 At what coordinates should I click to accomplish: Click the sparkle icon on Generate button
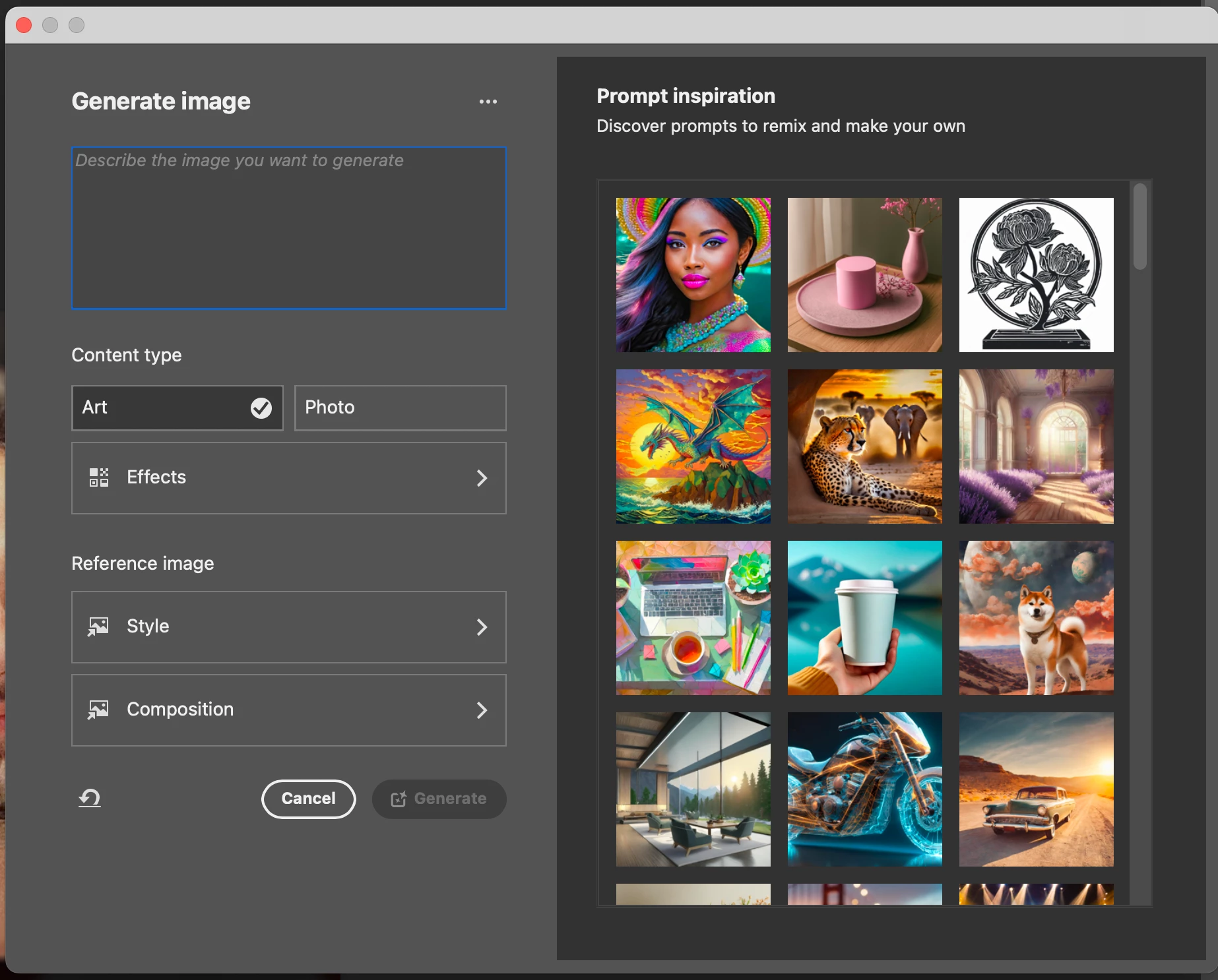pyautogui.click(x=399, y=799)
